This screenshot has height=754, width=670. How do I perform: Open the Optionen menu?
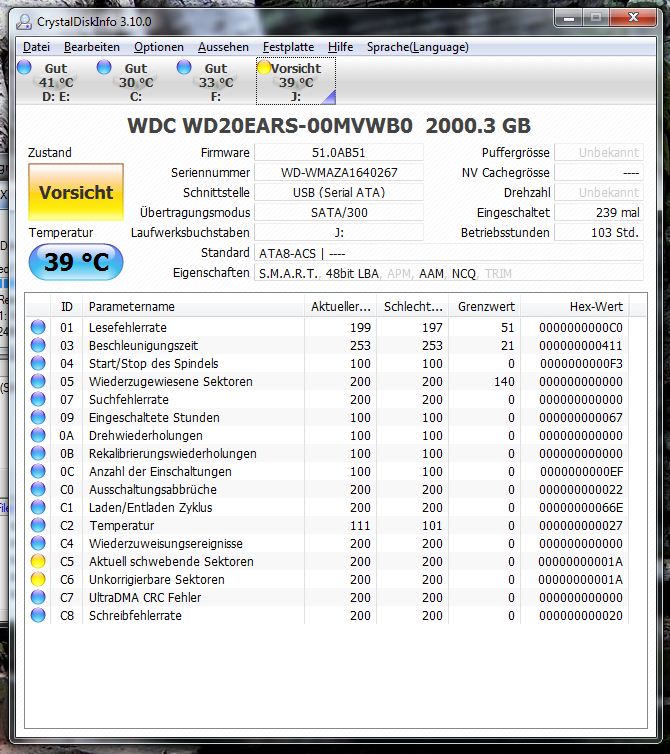(x=159, y=47)
